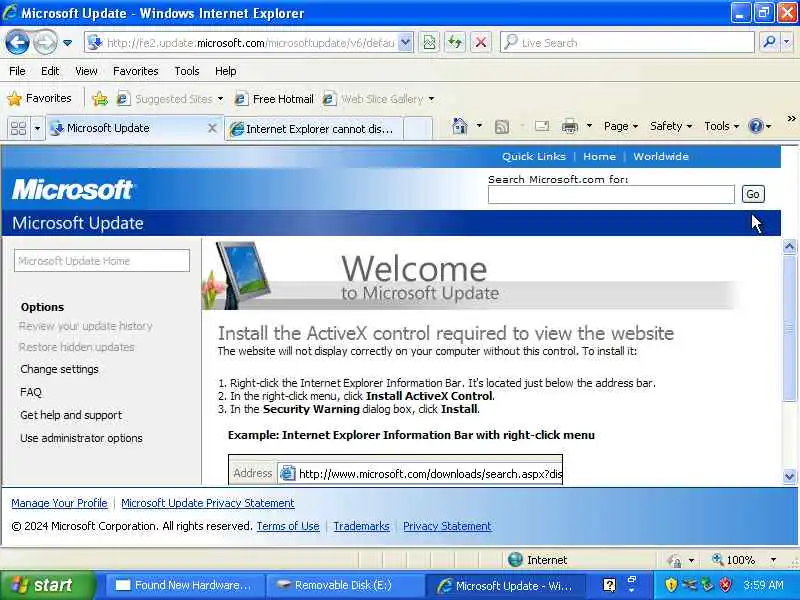
Task: Click the Print icon
Action: click(569, 126)
